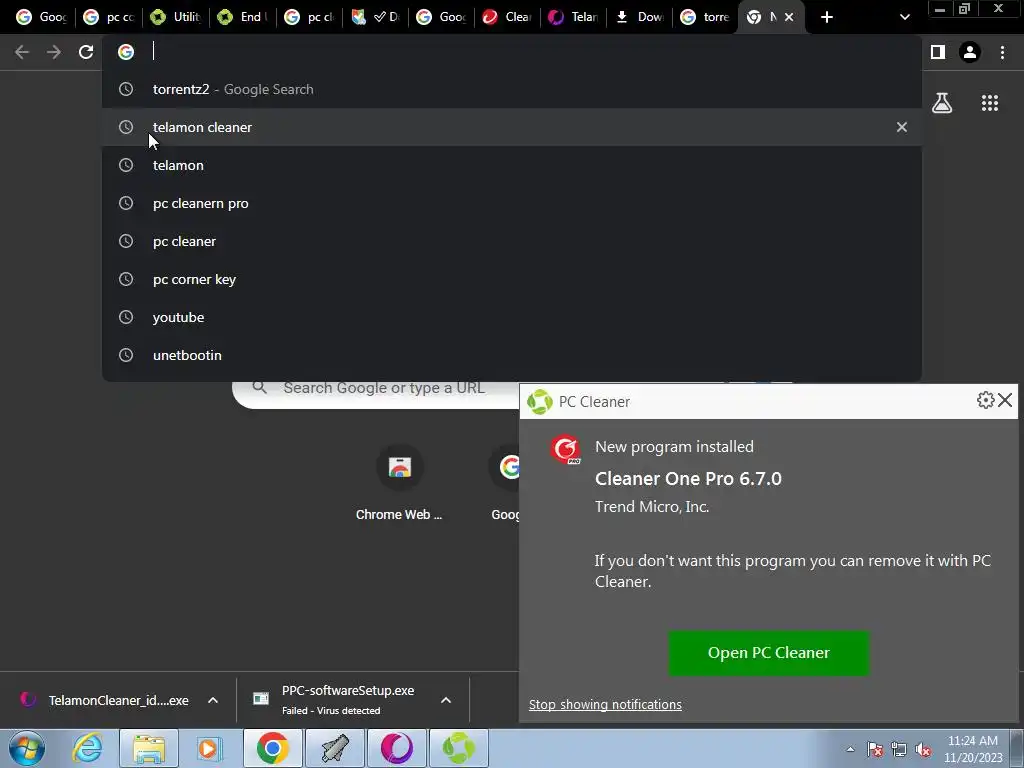Switch to the 'Utilit' tab
This screenshot has height=768, width=1024.
175,17
